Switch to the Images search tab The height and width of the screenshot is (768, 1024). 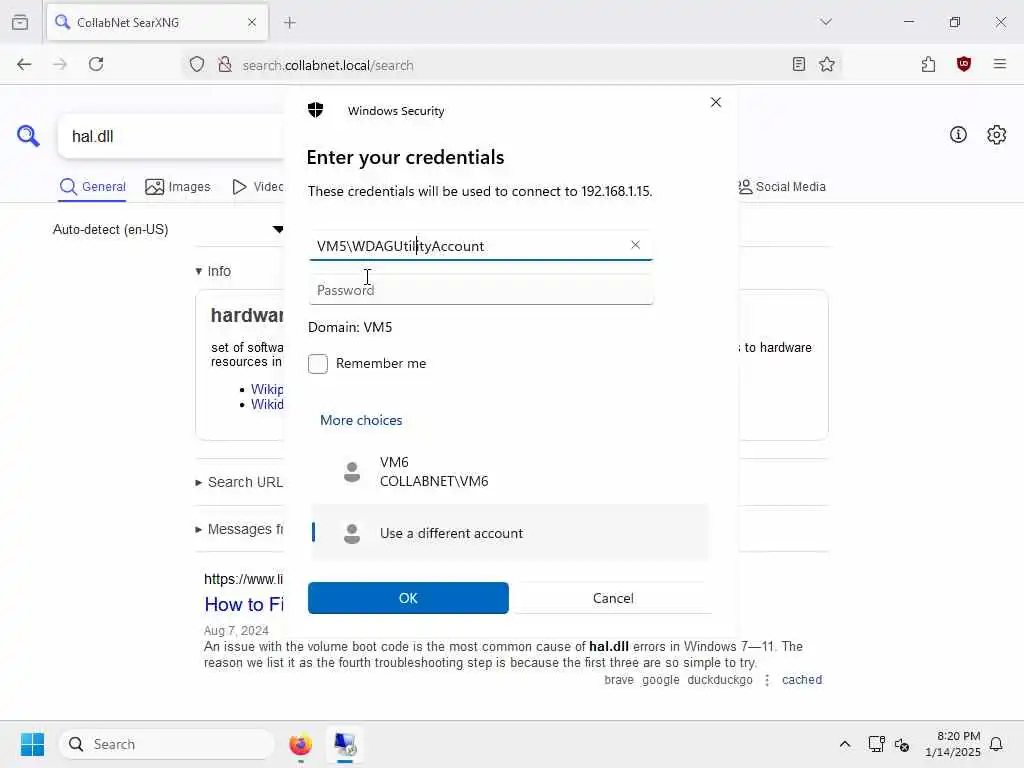pos(178,187)
